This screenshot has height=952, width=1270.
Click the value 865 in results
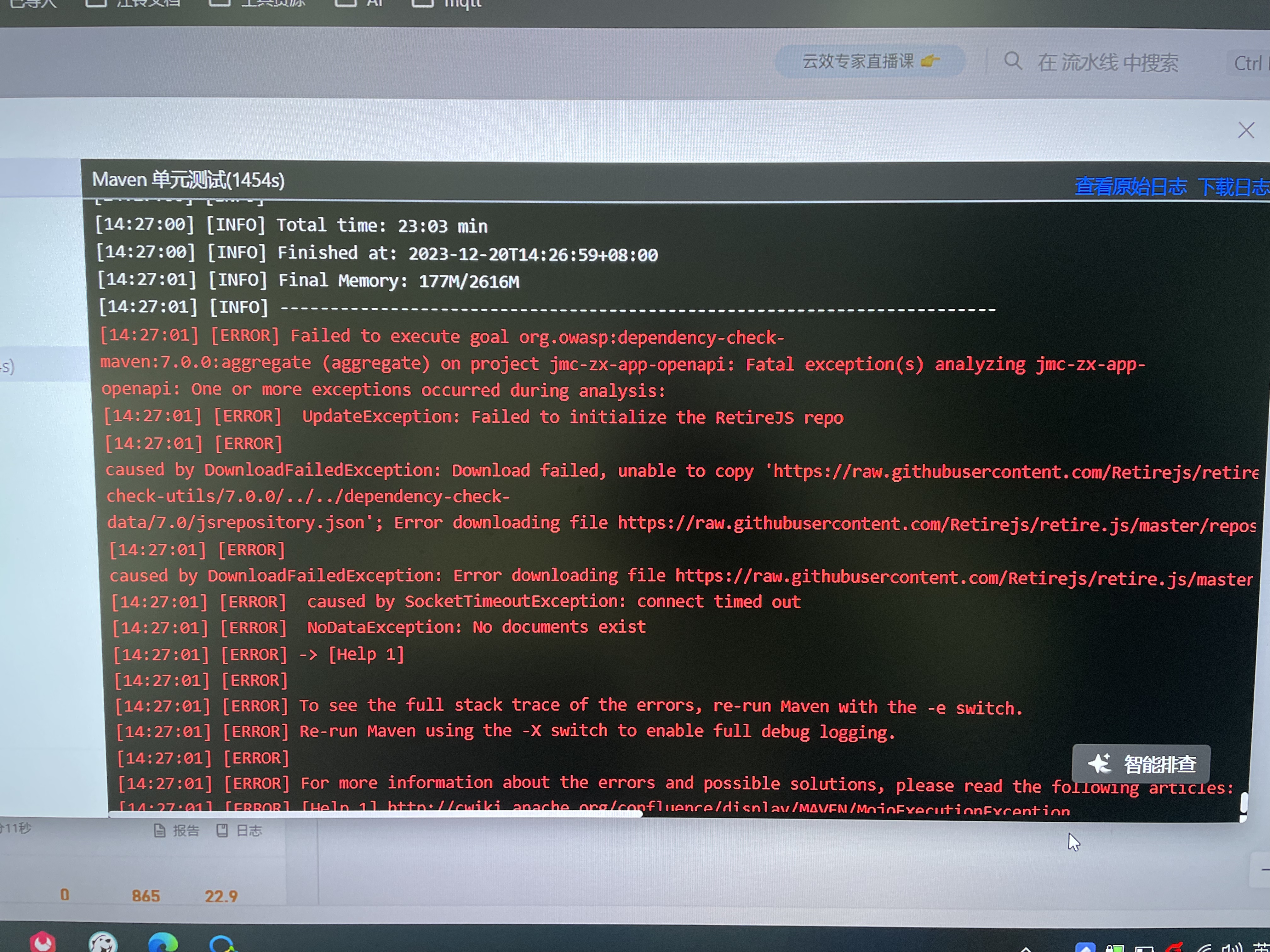tap(146, 896)
